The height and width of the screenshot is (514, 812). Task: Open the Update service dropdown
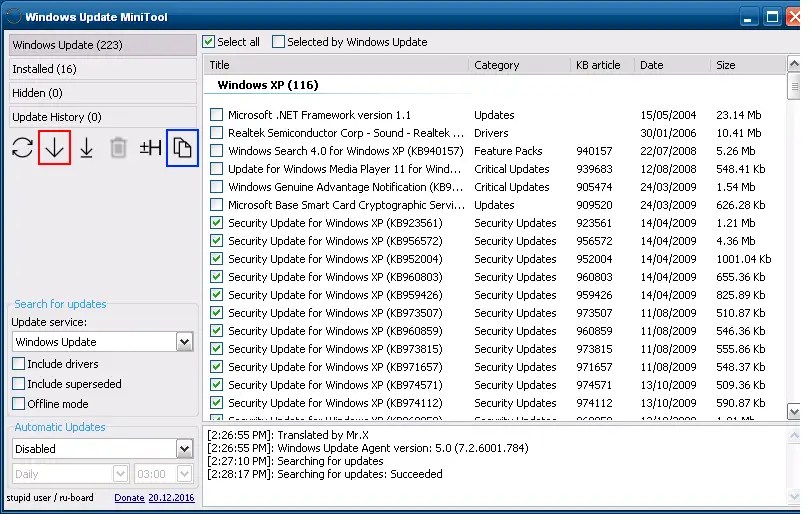click(184, 342)
